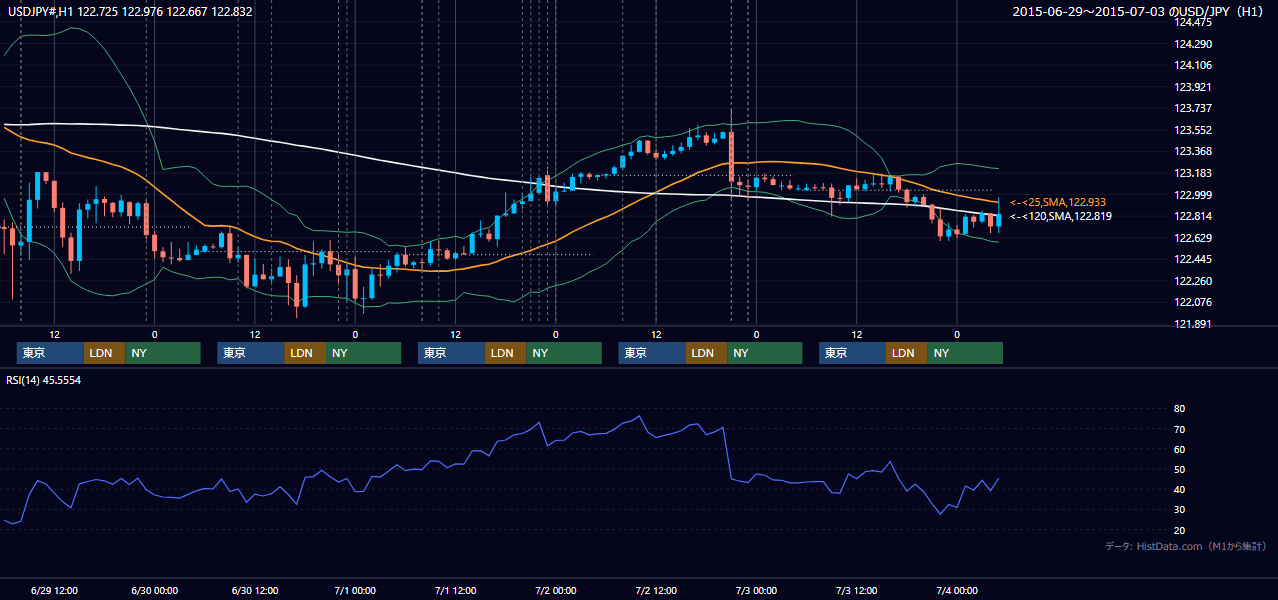Pick RSI scale value 30
The width and height of the screenshot is (1278, 600).
pyautogui.click(x=1179, y=509)
